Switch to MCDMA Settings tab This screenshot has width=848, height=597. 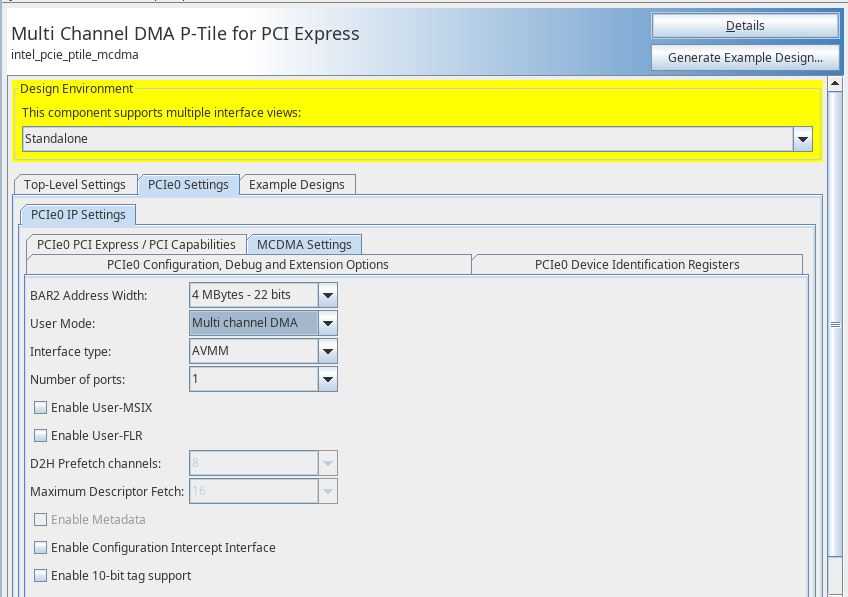(x=304, y=245)
